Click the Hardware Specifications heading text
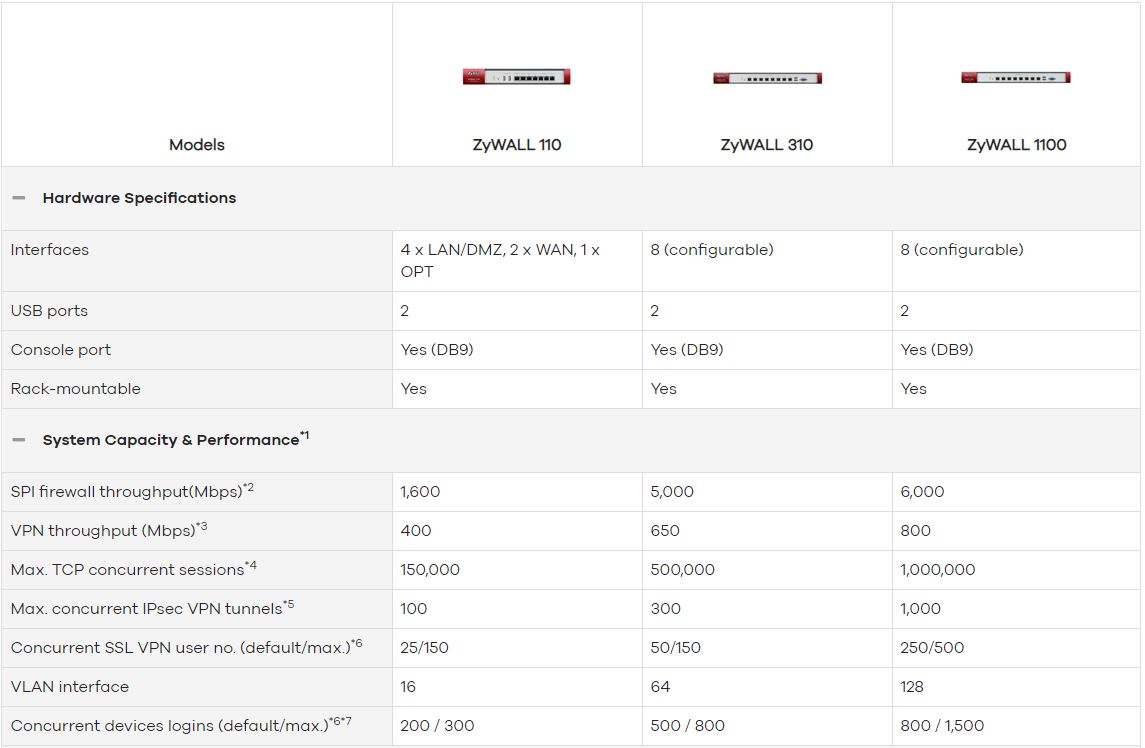The width and height of the screenshot is (1145, 748). 139,198
